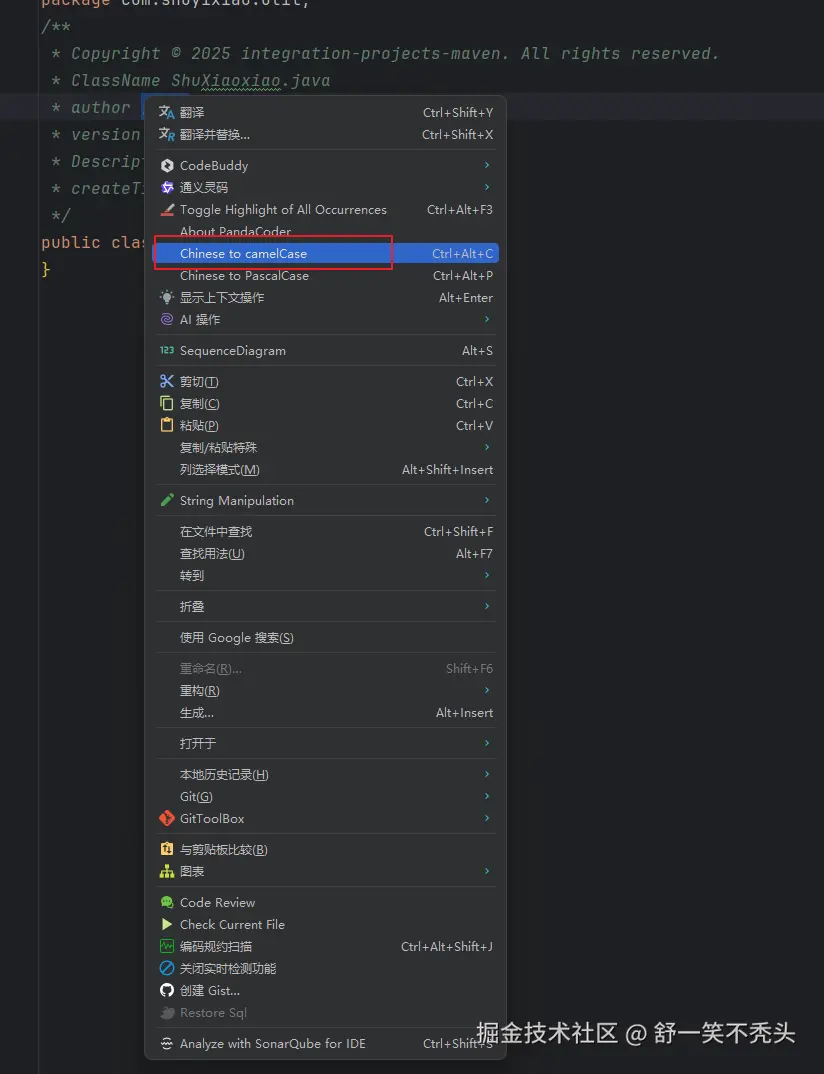Click the clipboard icon for 粘贴
The height and width of the screenshot is (1074, 824).
[167, 426]
